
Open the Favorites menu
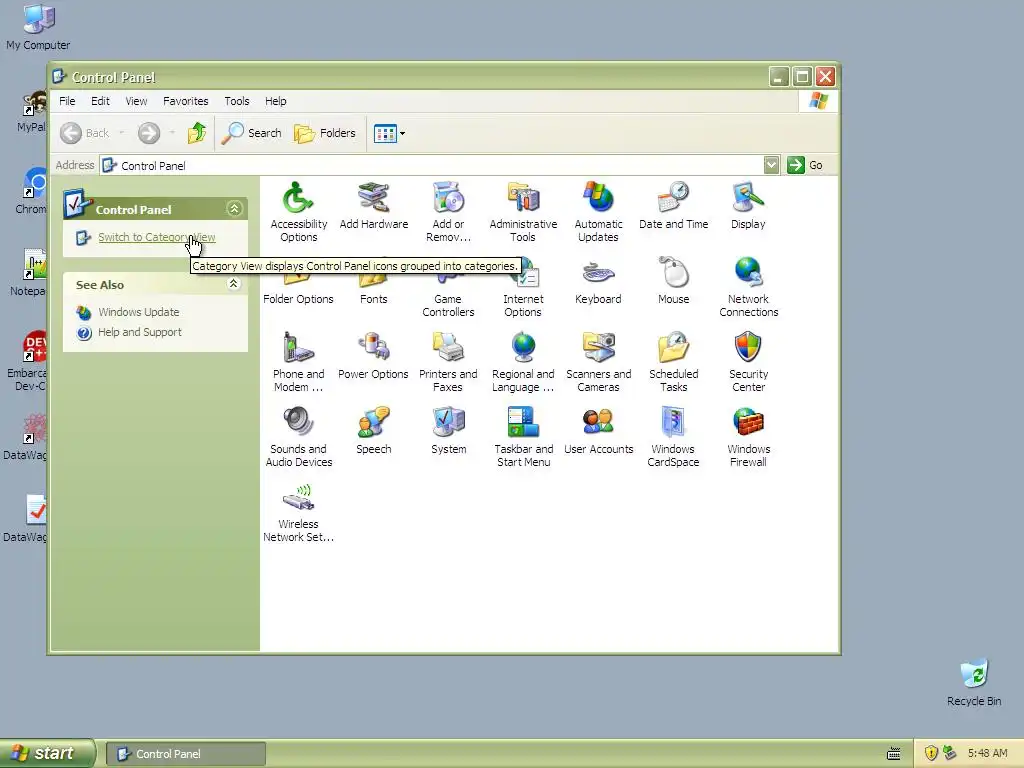pos(185,101)
